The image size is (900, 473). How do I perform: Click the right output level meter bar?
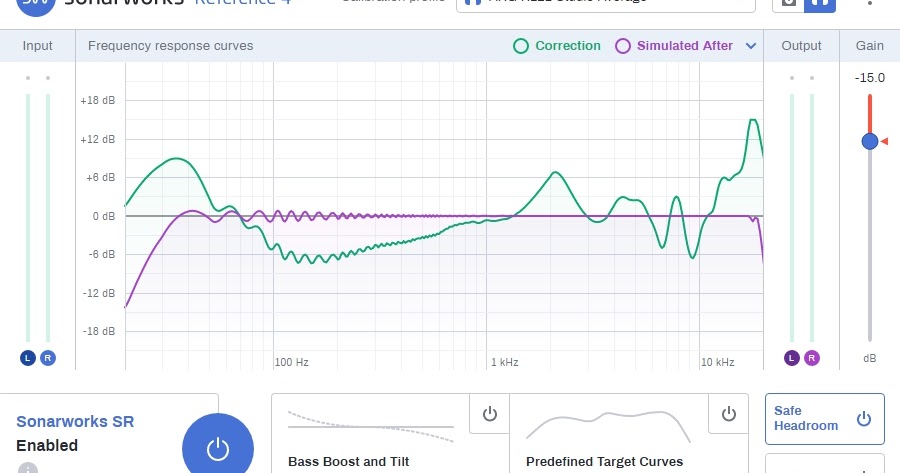tap(812, 218)
